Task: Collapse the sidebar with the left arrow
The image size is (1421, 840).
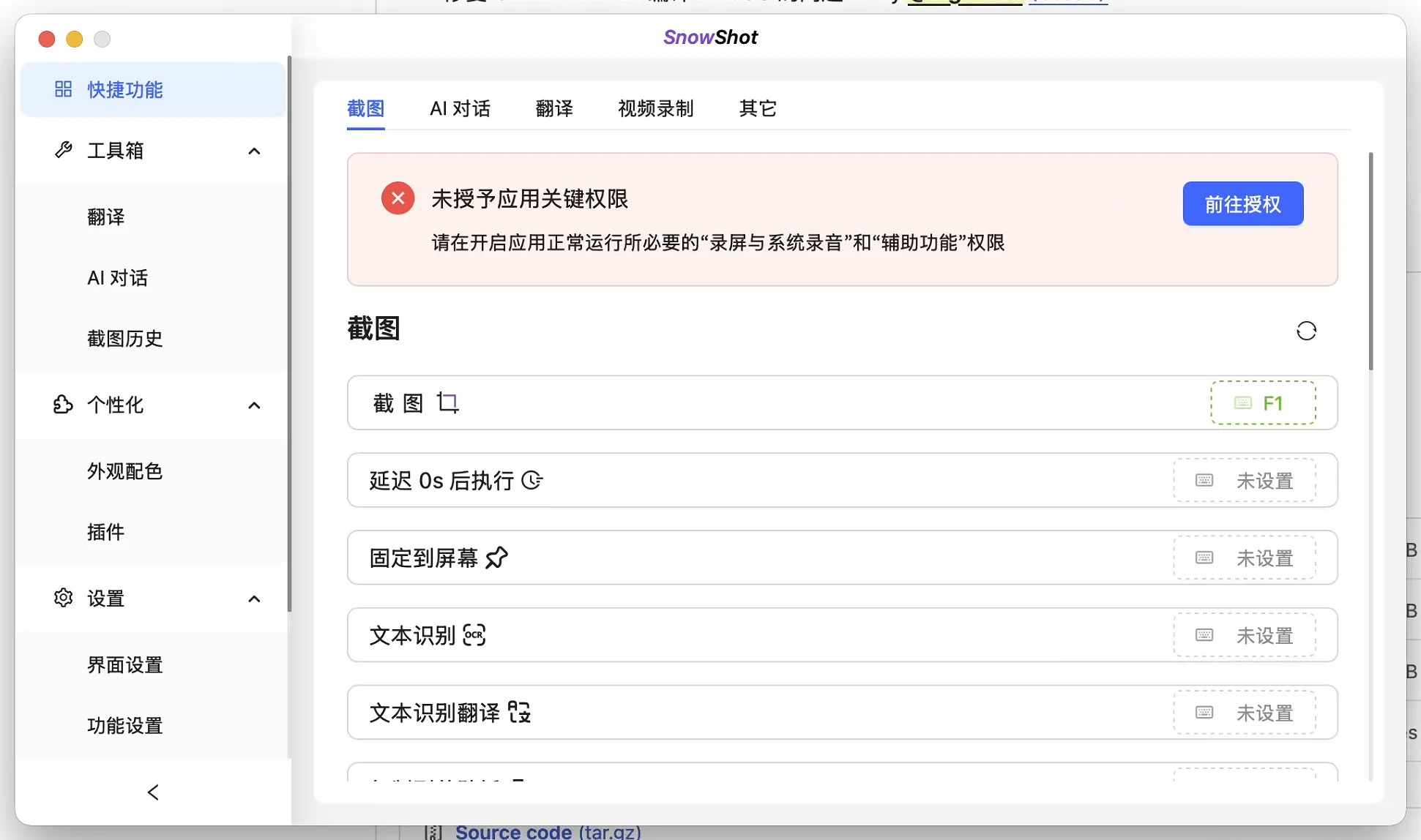Action: (x=153, y=792)
